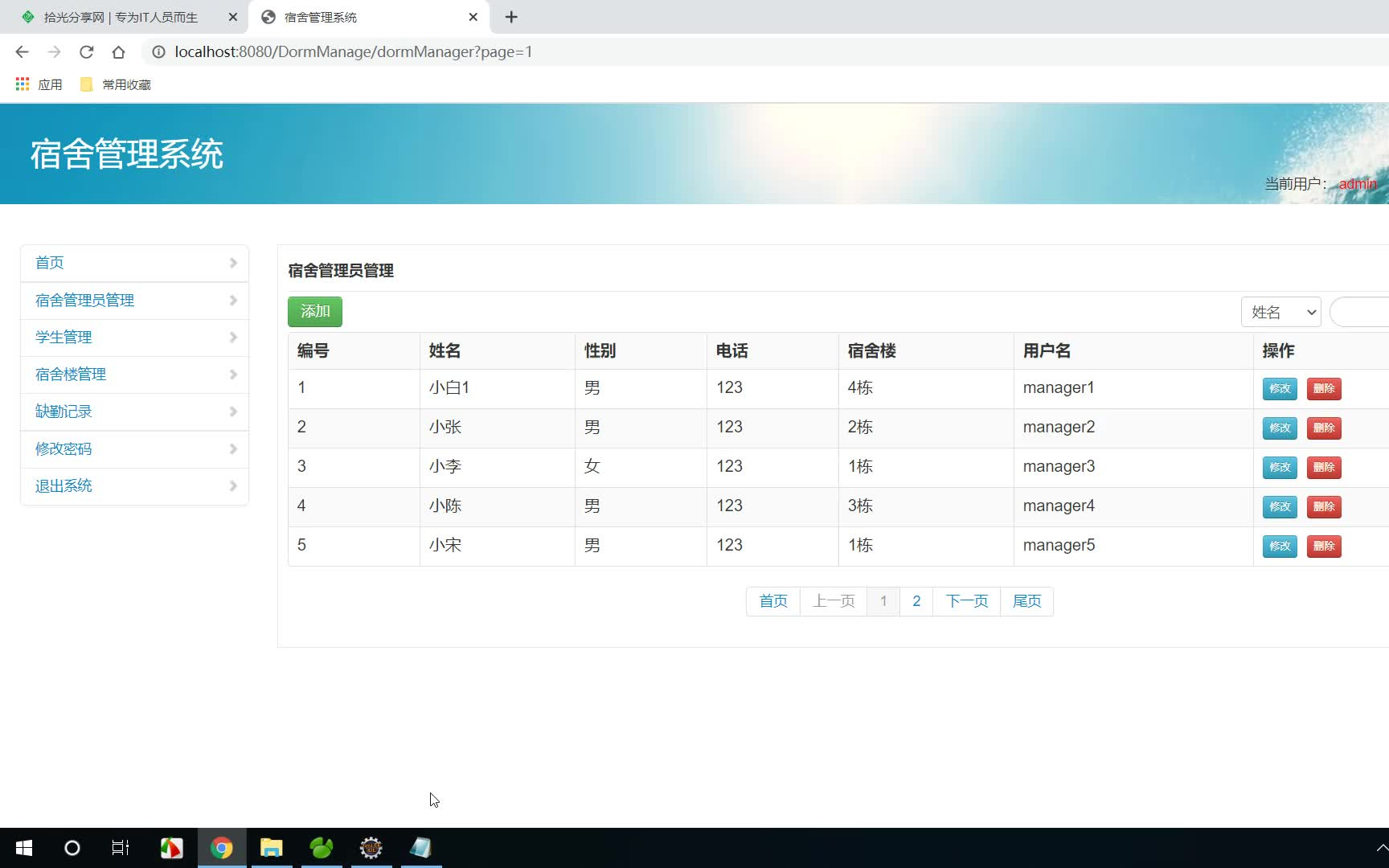Expand the 宿舍楼管理 menu chevron
The width and height of the screenshot is (1389, 868).
[x=233, y=375]
